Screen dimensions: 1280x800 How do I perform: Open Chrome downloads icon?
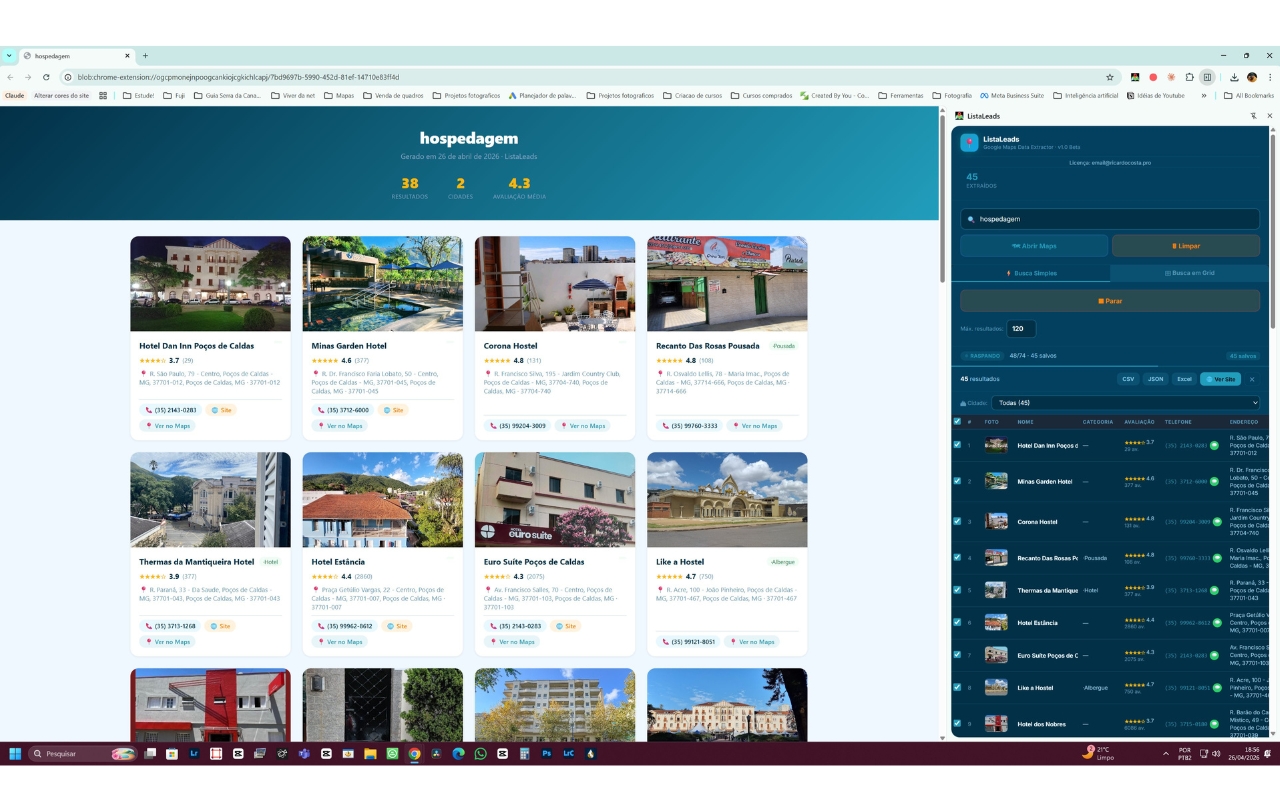1234,77
